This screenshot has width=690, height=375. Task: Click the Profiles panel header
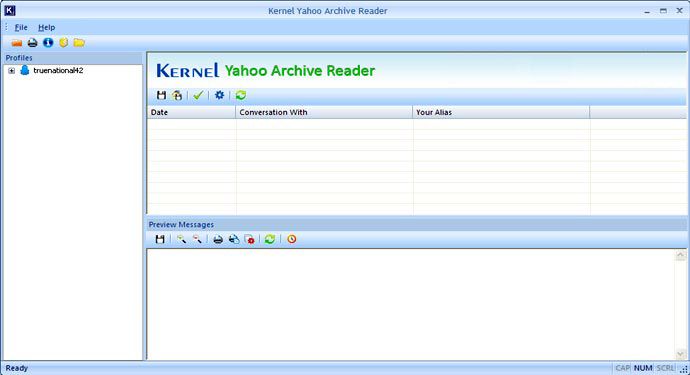[73, 58]
